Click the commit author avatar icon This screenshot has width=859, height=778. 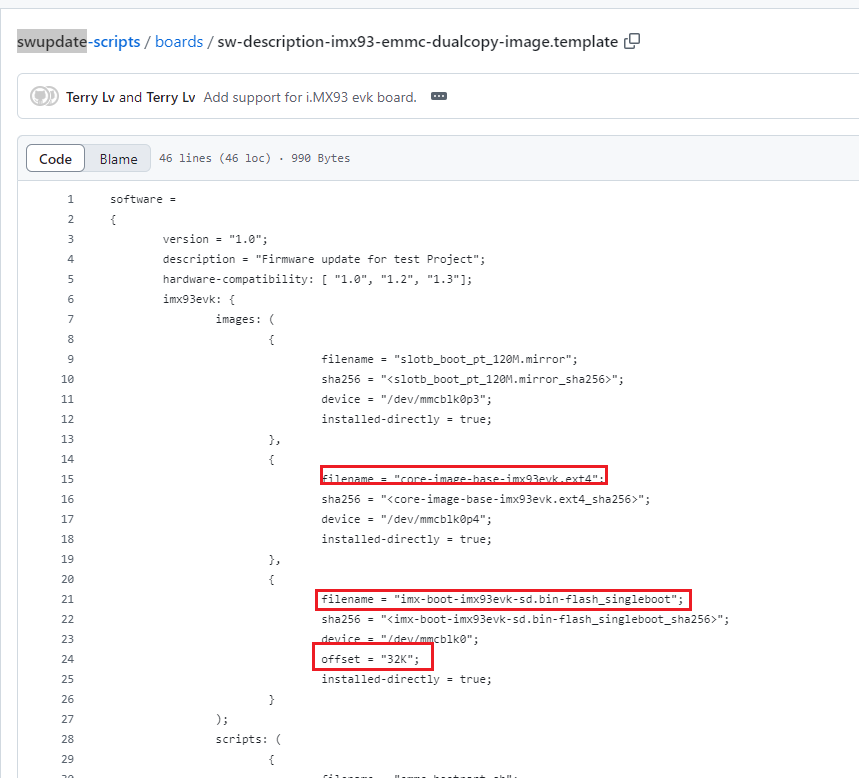43,97
